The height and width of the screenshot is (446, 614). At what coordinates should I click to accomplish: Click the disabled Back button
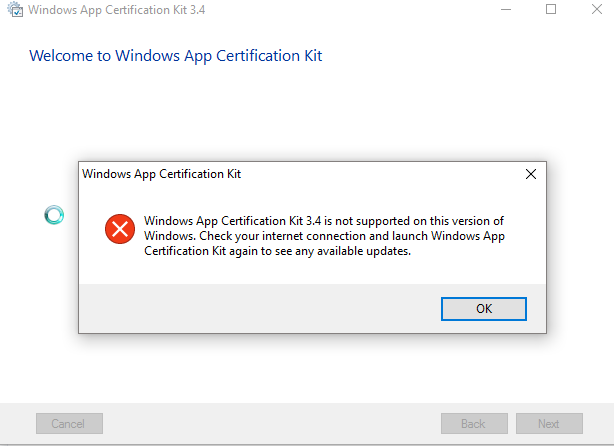click(x=474, y=423)
